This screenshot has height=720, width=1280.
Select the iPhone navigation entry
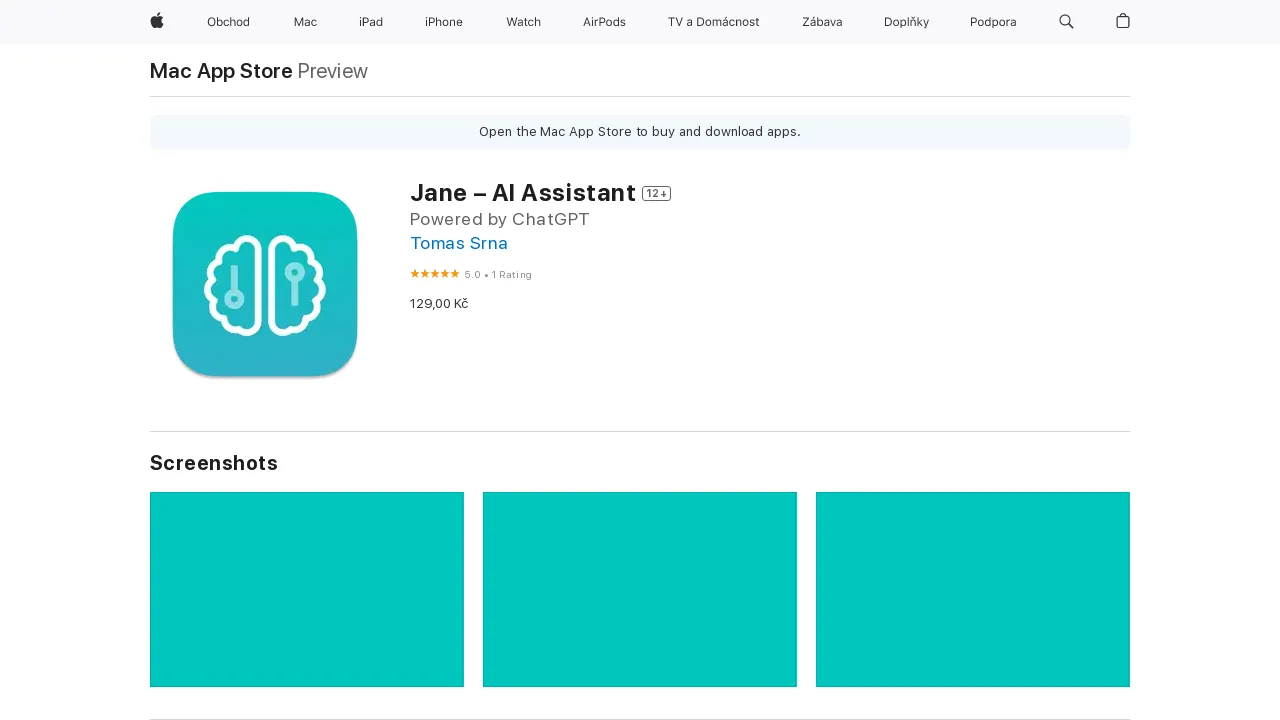[x=443, y=21]
